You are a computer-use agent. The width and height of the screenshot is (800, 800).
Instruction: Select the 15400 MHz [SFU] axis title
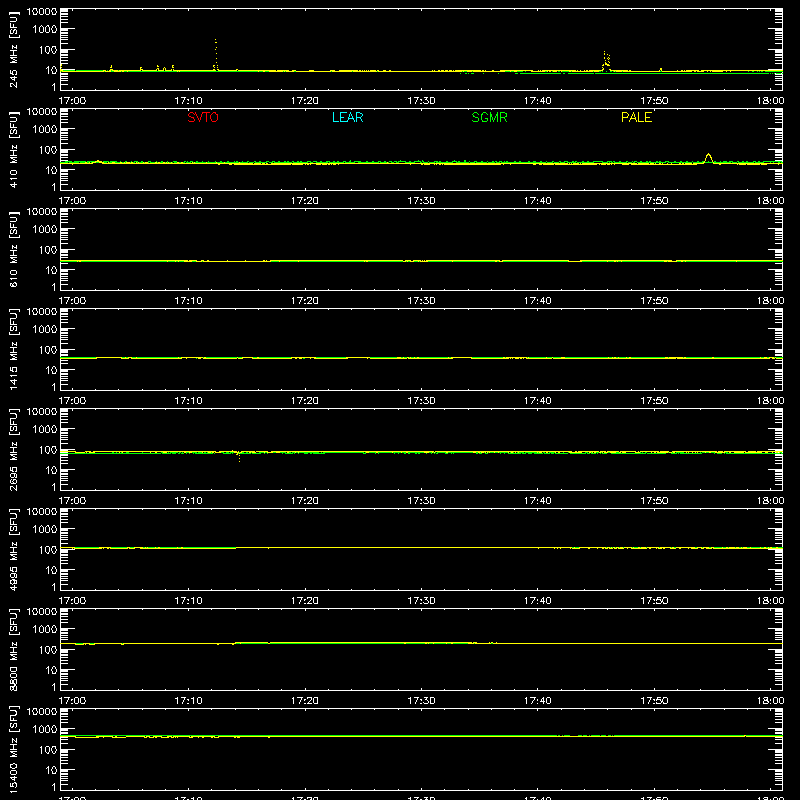14,749
